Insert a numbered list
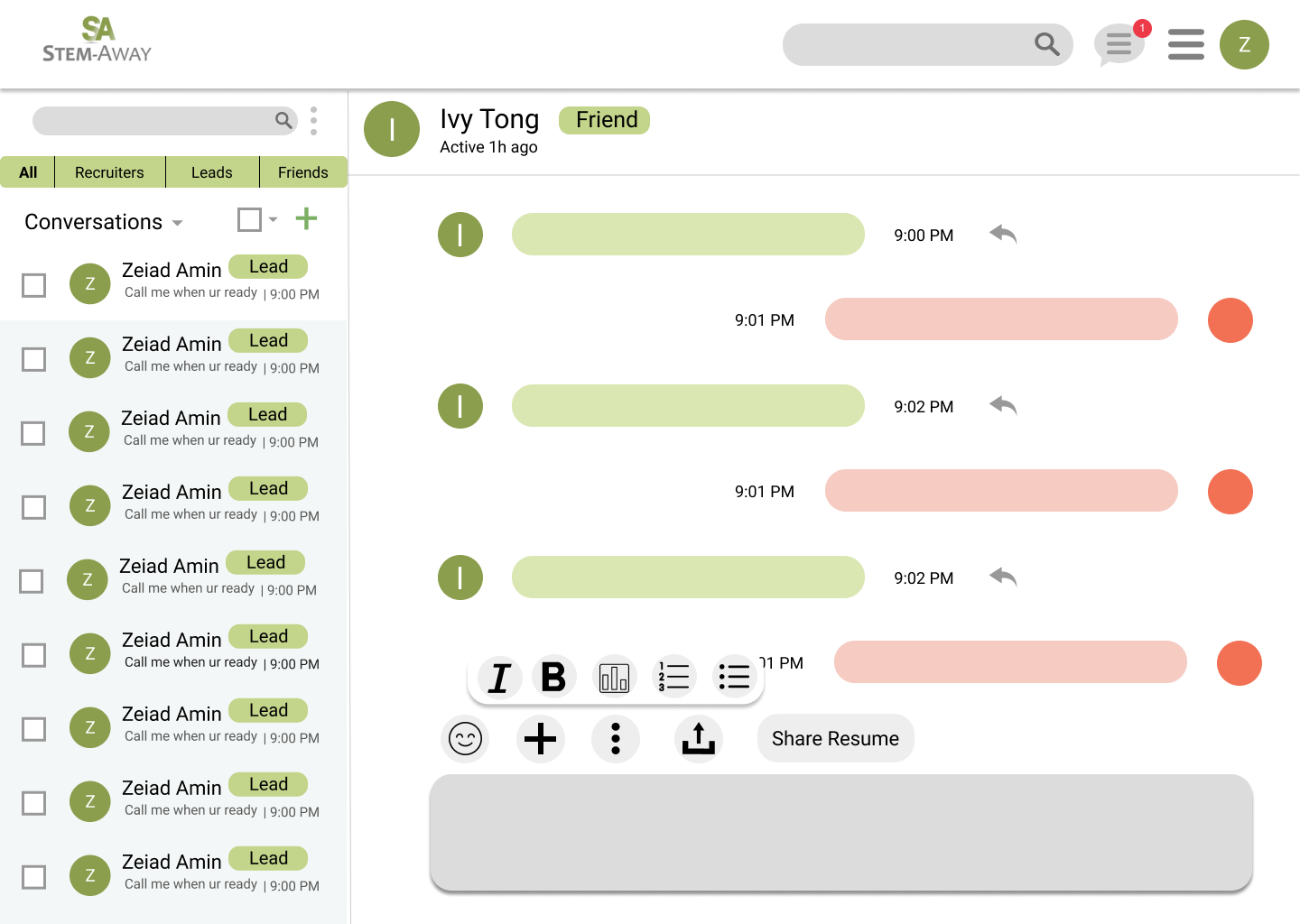 click(x=673, y=677)
